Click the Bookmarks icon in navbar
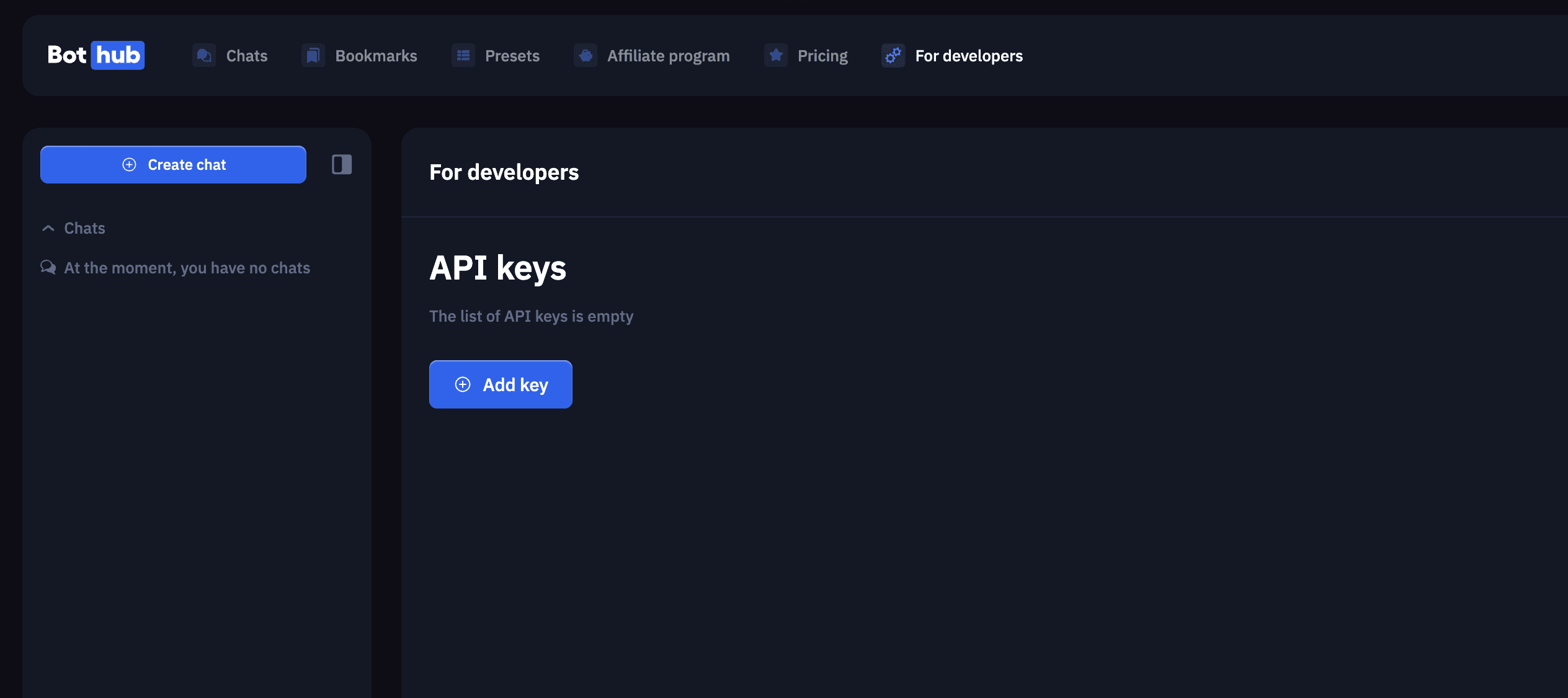 (x=313, y=56)
